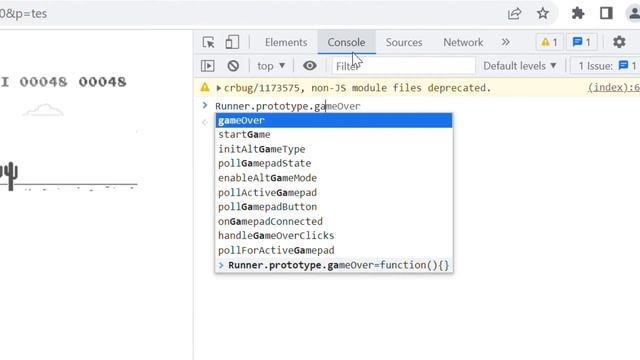The height and width of the screenshot is (360, 640).
Task: Clear the console
Action: point(233,66)
